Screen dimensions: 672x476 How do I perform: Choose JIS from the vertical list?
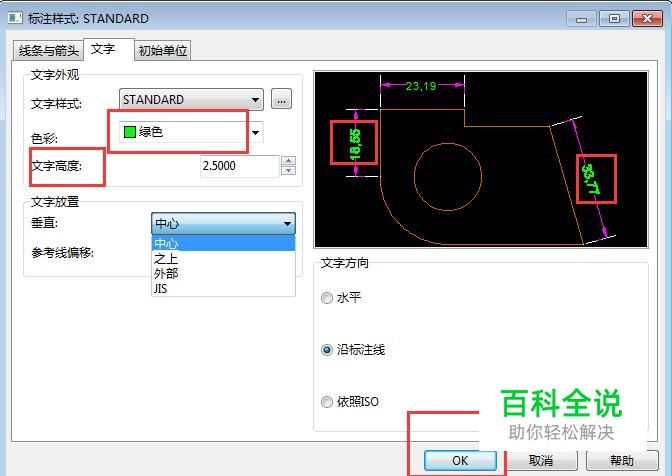[223, 288]
